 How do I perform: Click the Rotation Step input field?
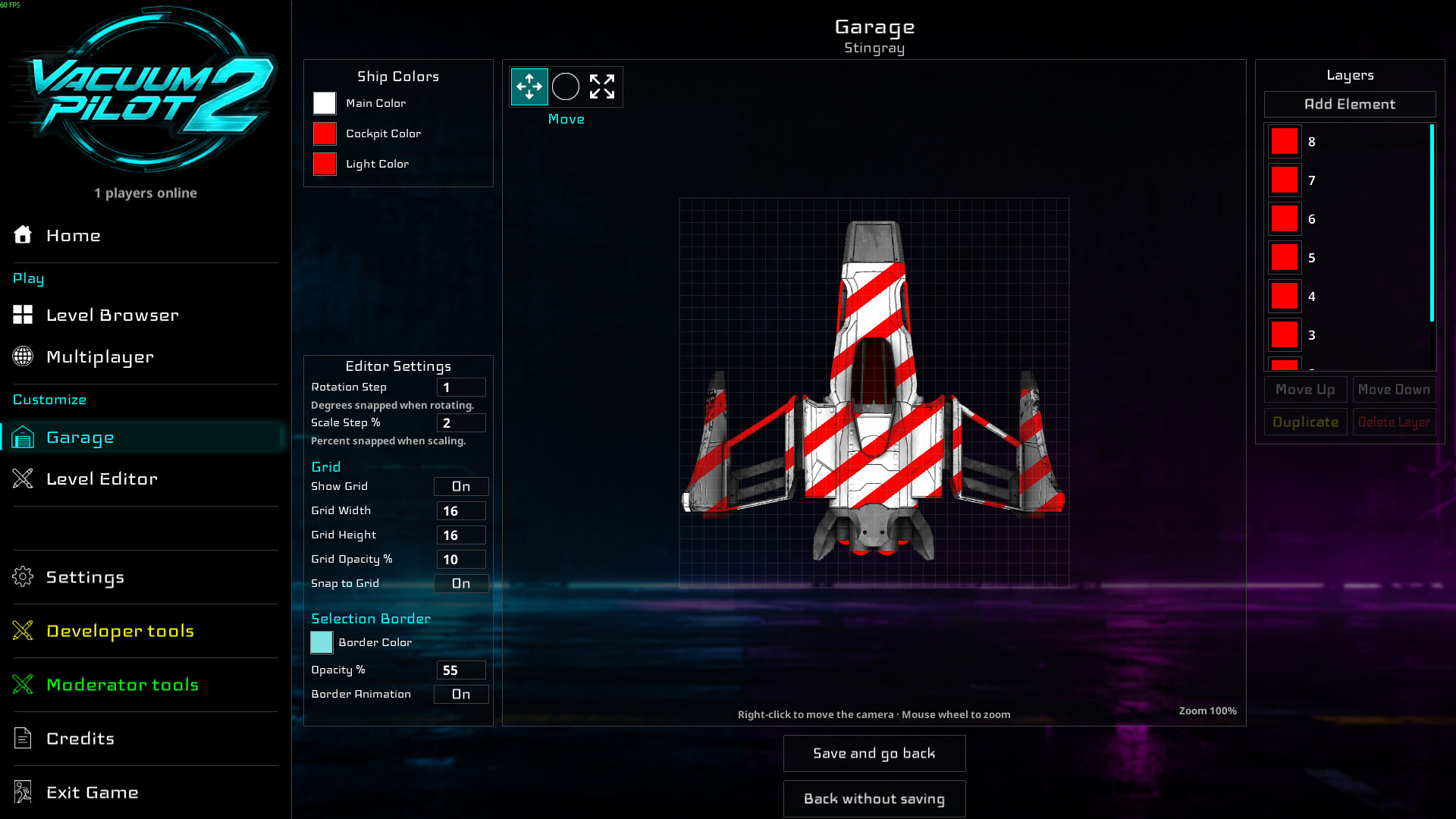pos(461,388)
